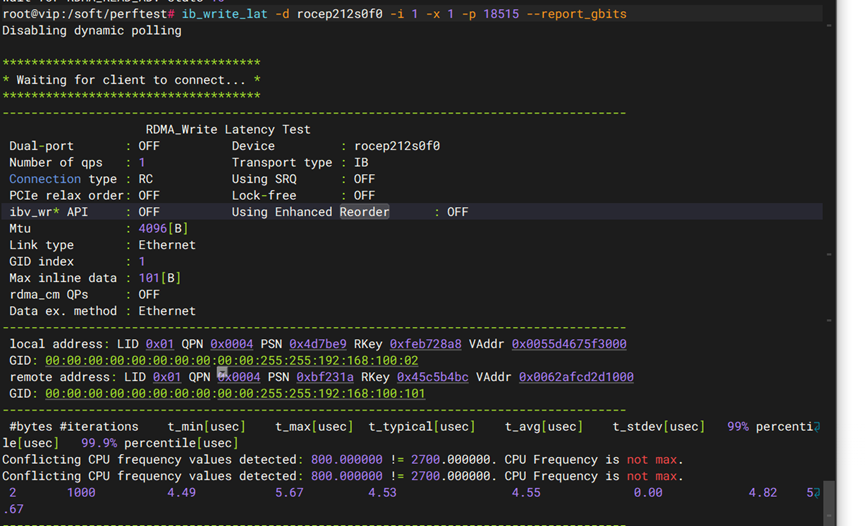Click the remote RKey 0x45c5b4bc link
The width and height of the screenshot is (865, 526).
432,377
